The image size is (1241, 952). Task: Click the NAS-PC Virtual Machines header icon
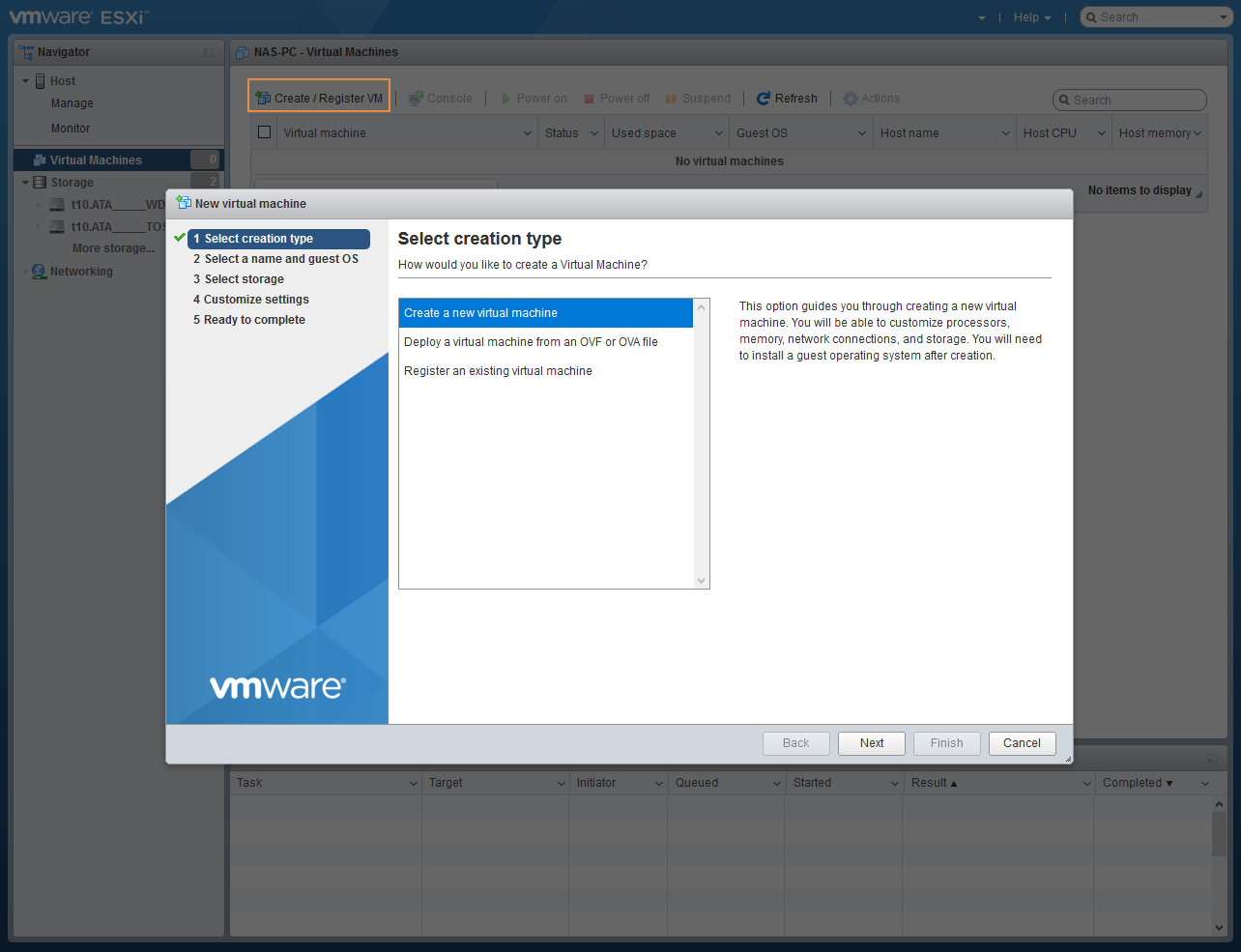243,52
